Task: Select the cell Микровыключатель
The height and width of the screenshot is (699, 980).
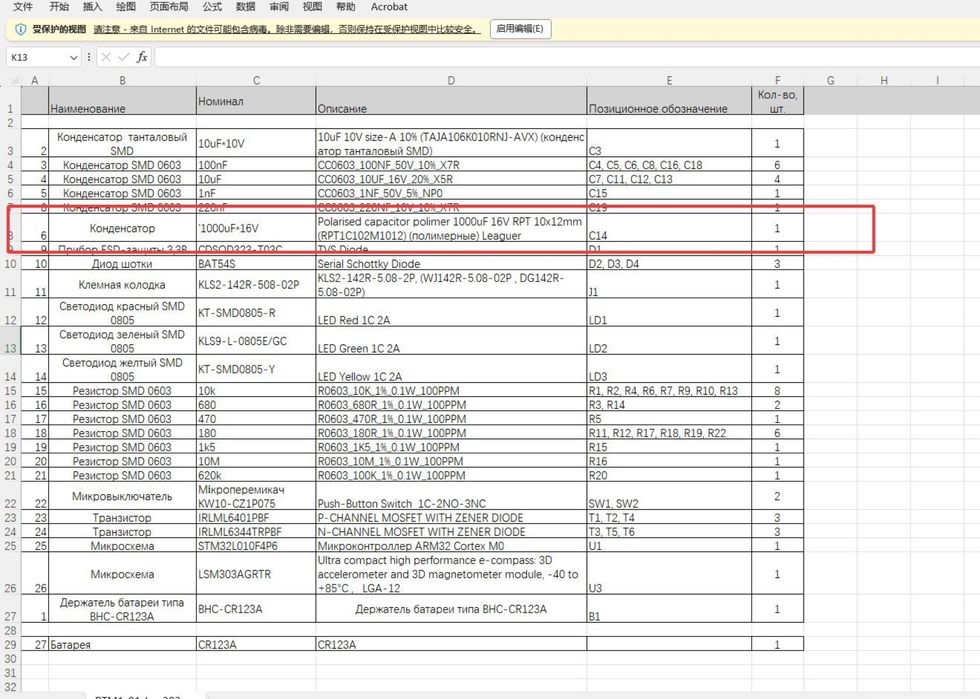Action: (x=122, y=496)
